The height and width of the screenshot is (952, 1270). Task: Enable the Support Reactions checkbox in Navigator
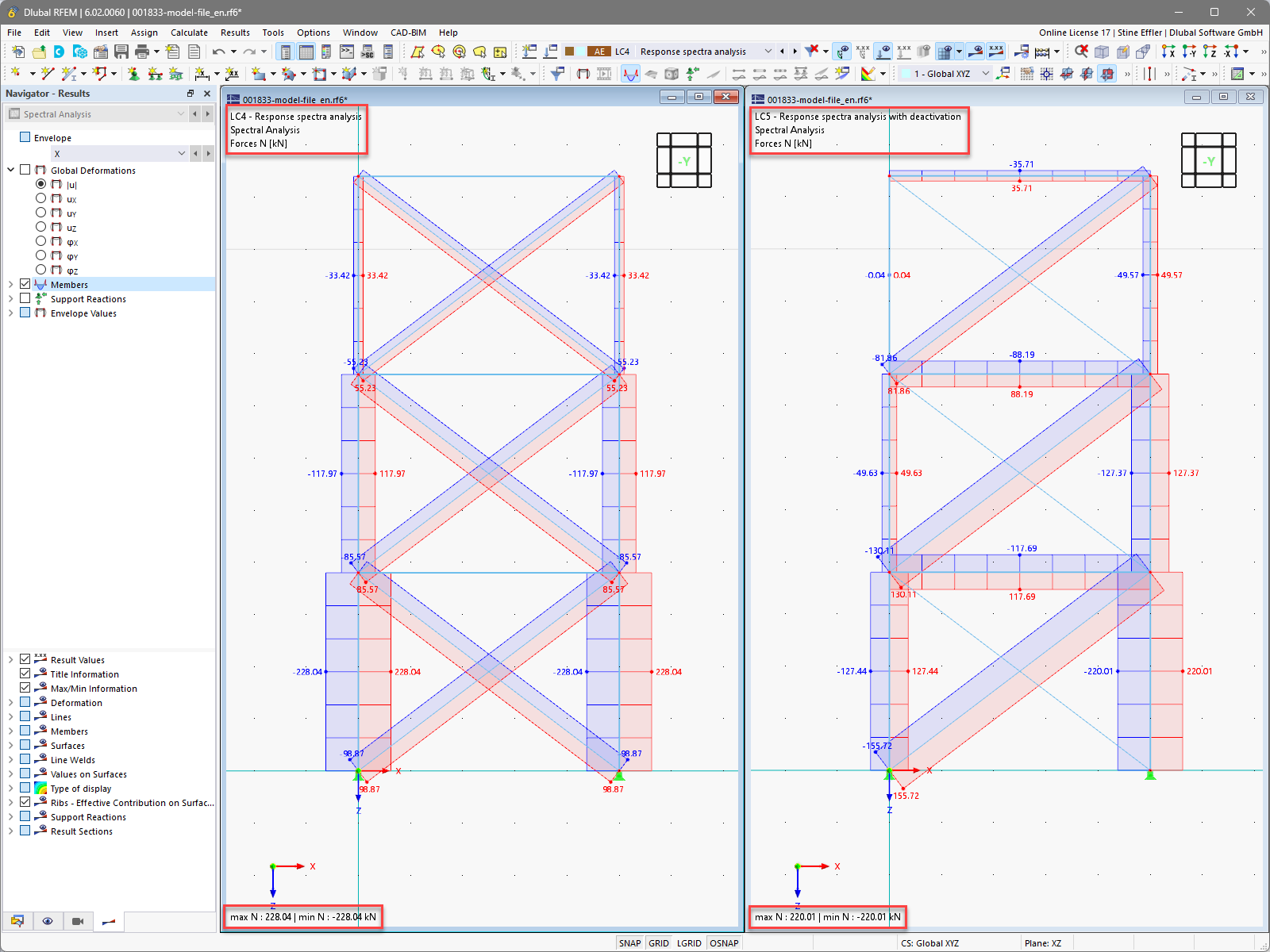(x=25, y=298)
